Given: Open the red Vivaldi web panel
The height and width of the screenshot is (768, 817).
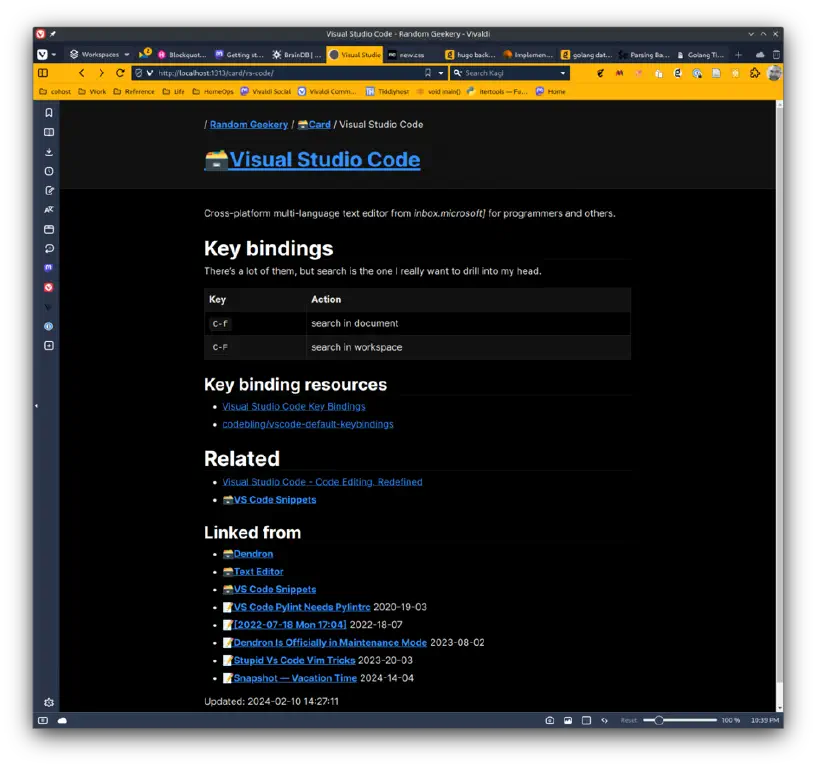Looking at the screenshot, I should pos(49,287).
